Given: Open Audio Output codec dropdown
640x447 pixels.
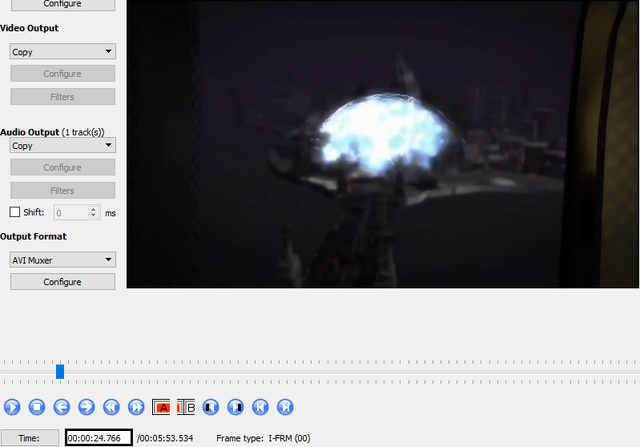Looking at the screenshot, I should (62, 145).
